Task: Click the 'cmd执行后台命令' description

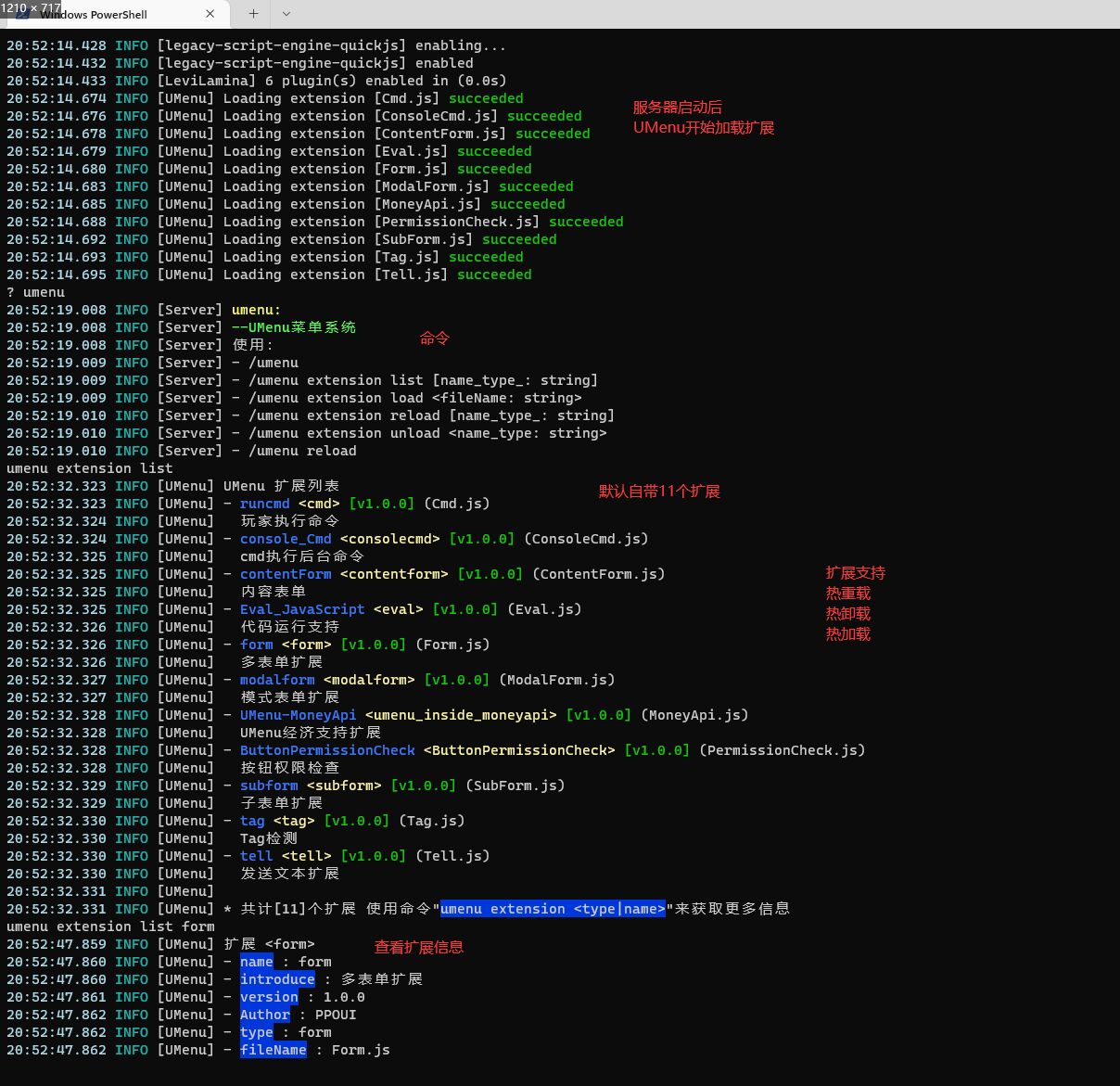Action: click(302, 556)
